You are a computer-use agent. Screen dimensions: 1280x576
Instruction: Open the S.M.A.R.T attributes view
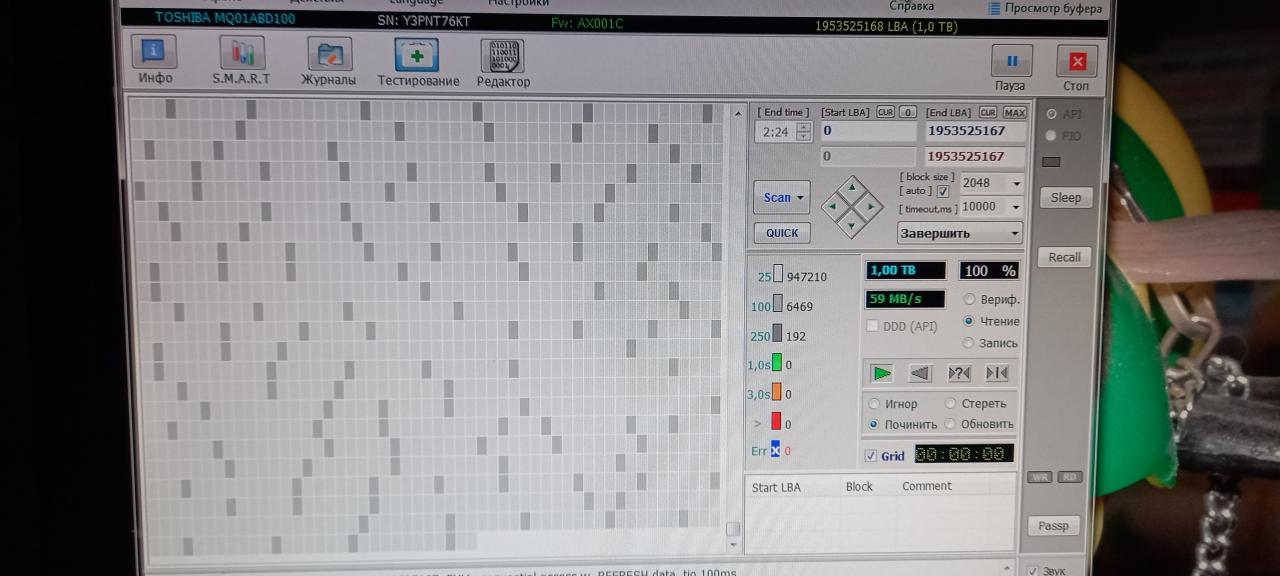(241, 59)
